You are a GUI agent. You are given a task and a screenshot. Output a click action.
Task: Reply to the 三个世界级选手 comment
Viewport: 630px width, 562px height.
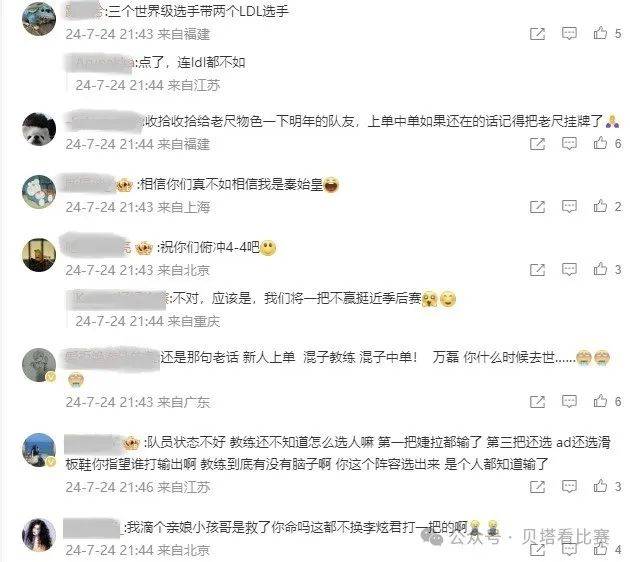(569, 34)
